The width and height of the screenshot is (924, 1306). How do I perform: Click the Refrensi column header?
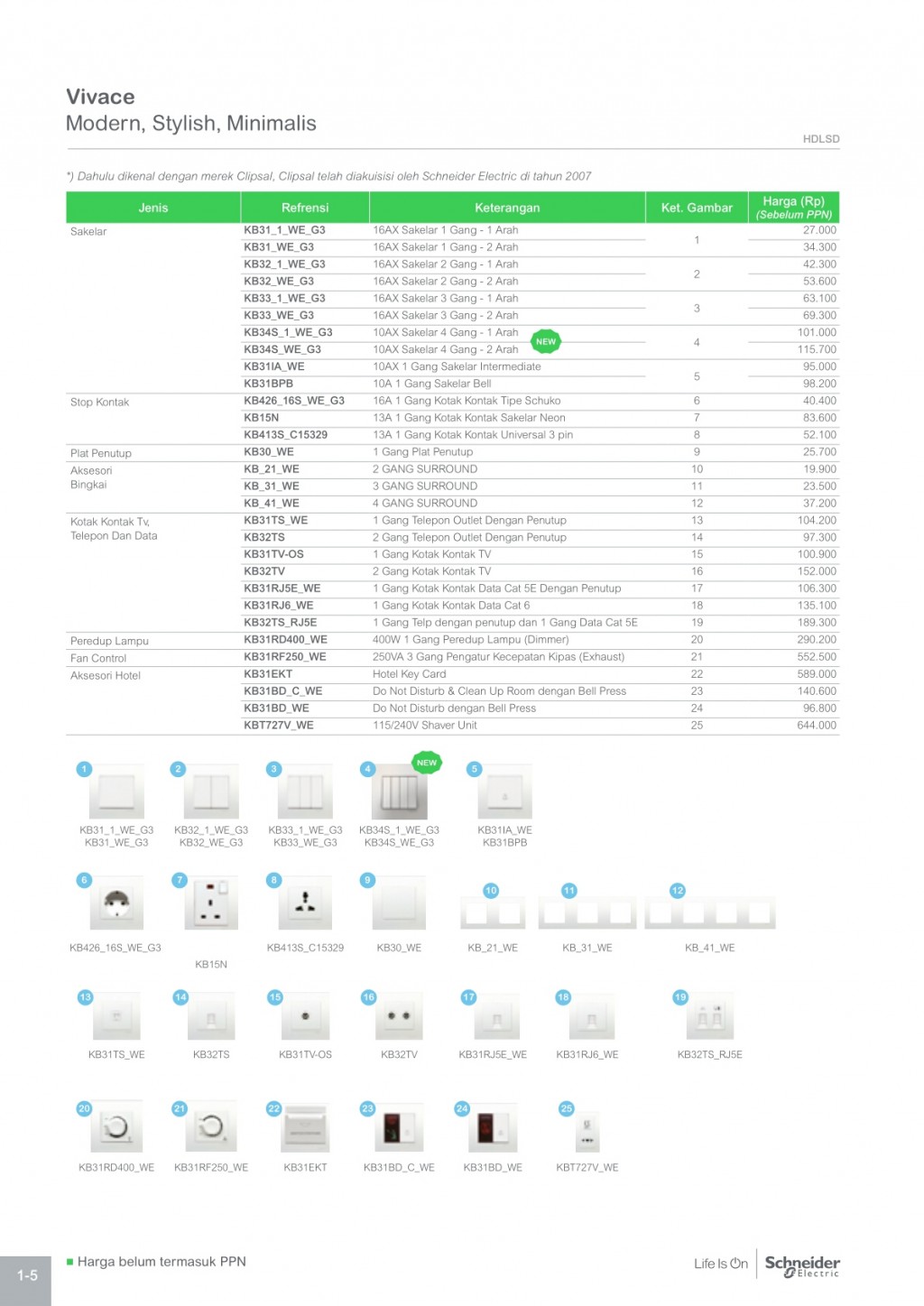click(x=305, y=208)
